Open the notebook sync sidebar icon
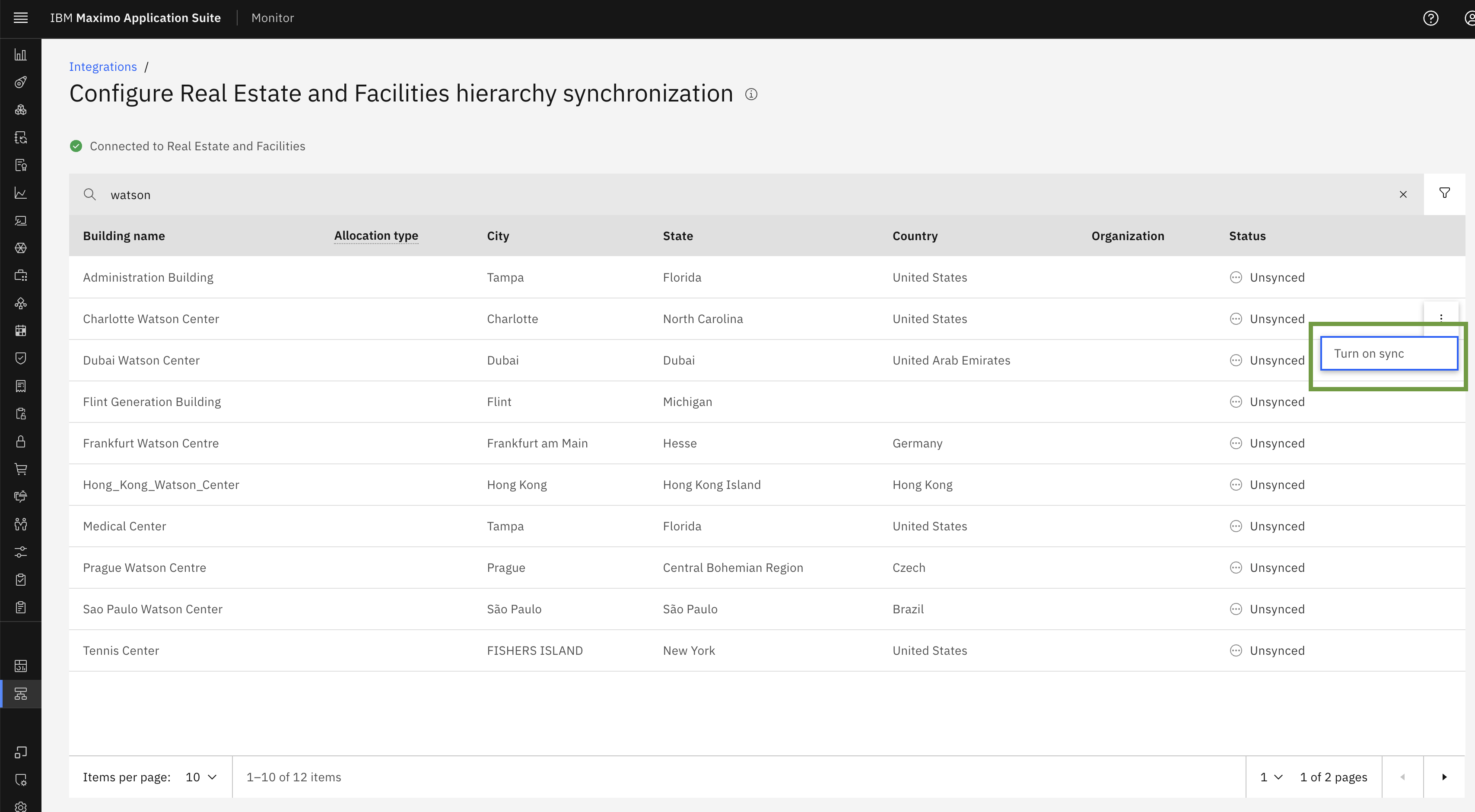Image resolution: width=1475 pixels, height=812 pixels. 21,137
